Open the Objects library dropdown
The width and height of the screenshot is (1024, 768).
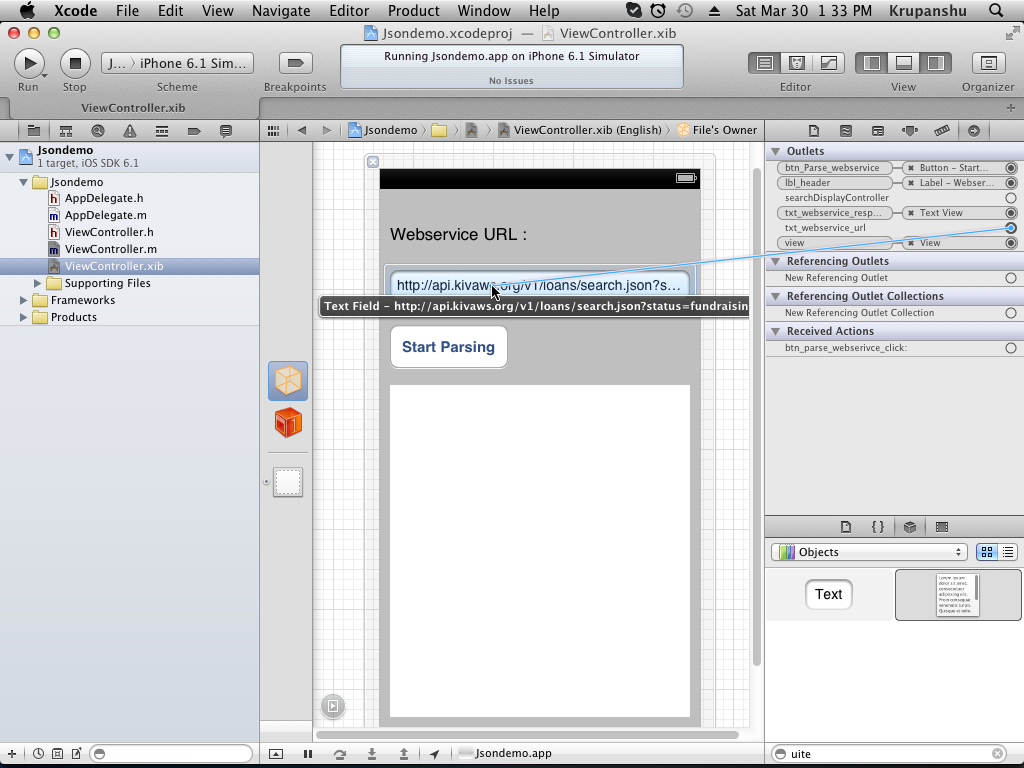[x=868, y=552]
